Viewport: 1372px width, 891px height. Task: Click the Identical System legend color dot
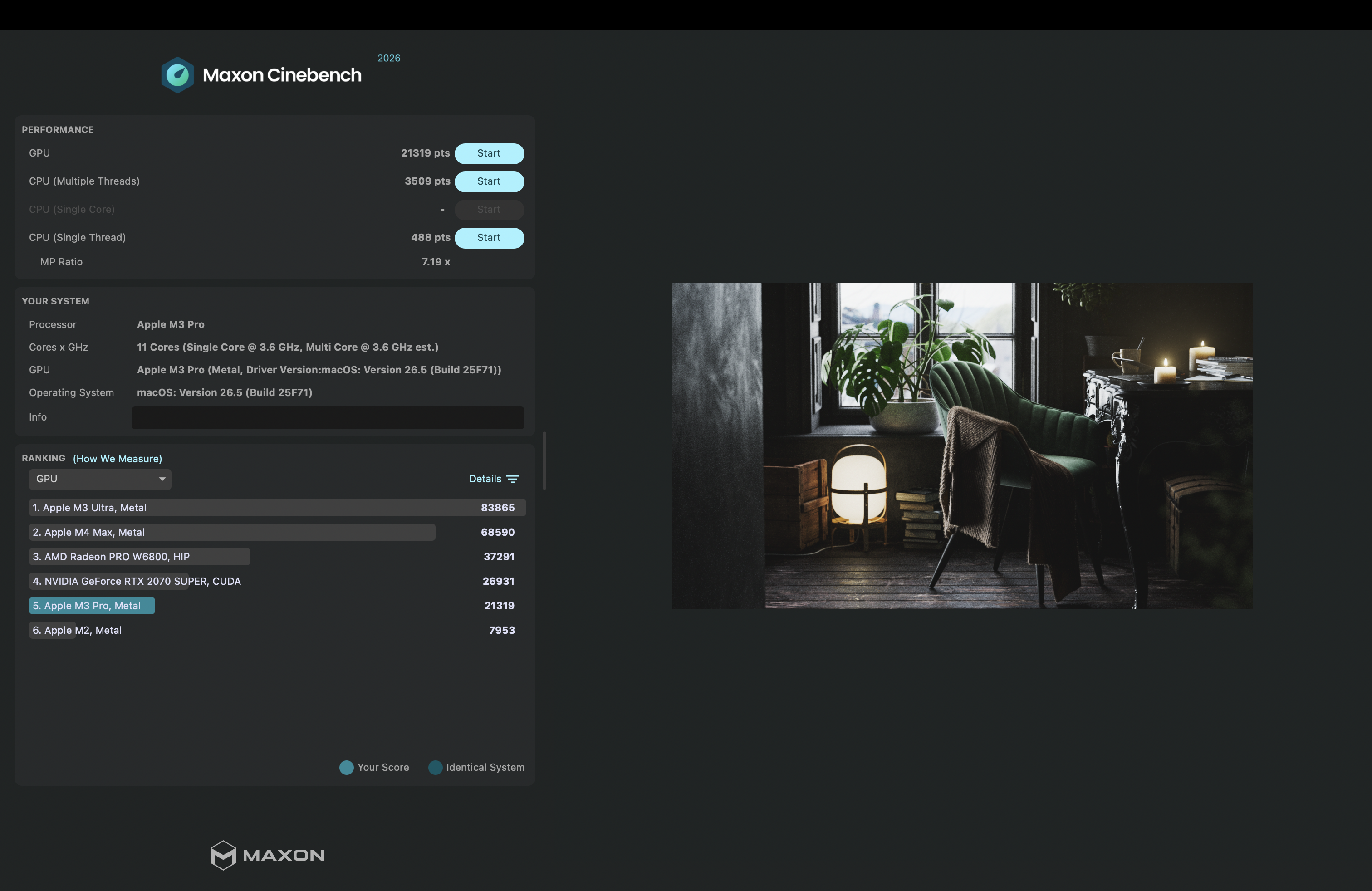coord(435,768)
